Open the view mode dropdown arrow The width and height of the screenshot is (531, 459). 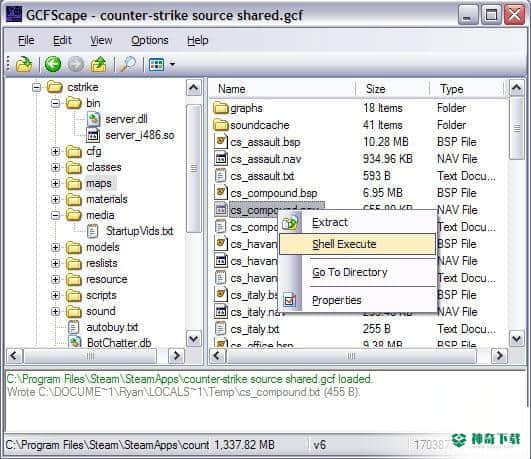(172, 64)
